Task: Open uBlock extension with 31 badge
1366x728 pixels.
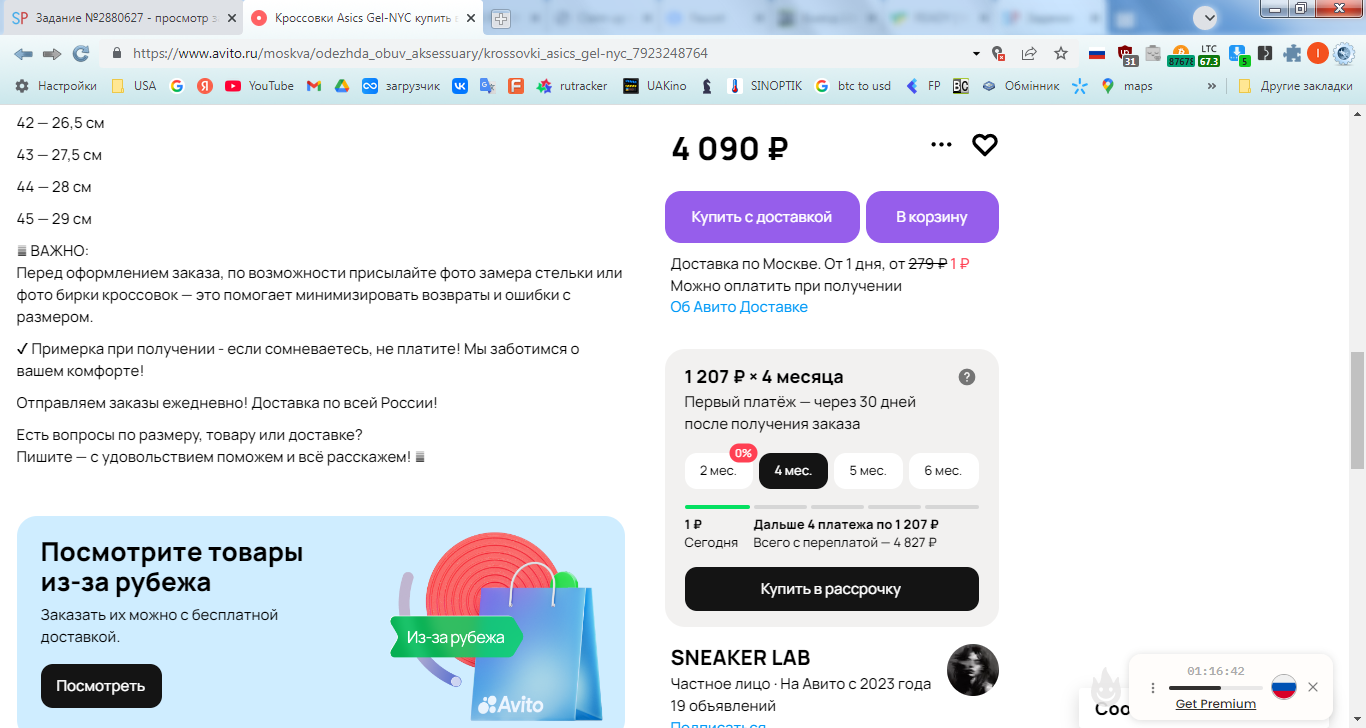Action: coord(1127,55)
